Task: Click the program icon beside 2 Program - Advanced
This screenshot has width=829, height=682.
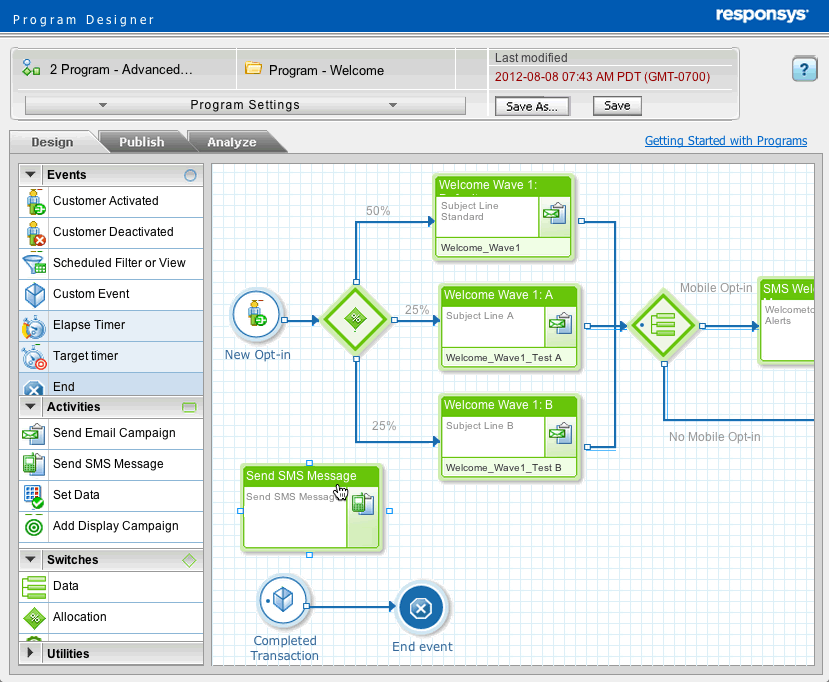Action: click(31, 68)
